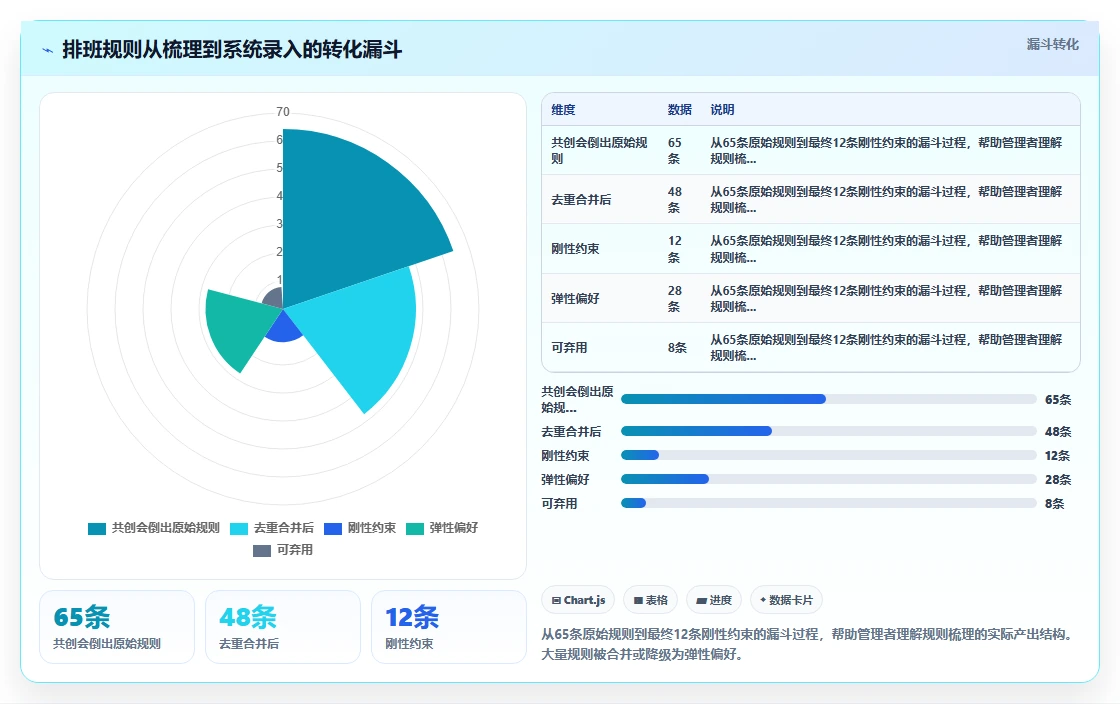Screen dimensions: 1120x704
Task: Click the 28条 value in table
Action: [675, 298]
